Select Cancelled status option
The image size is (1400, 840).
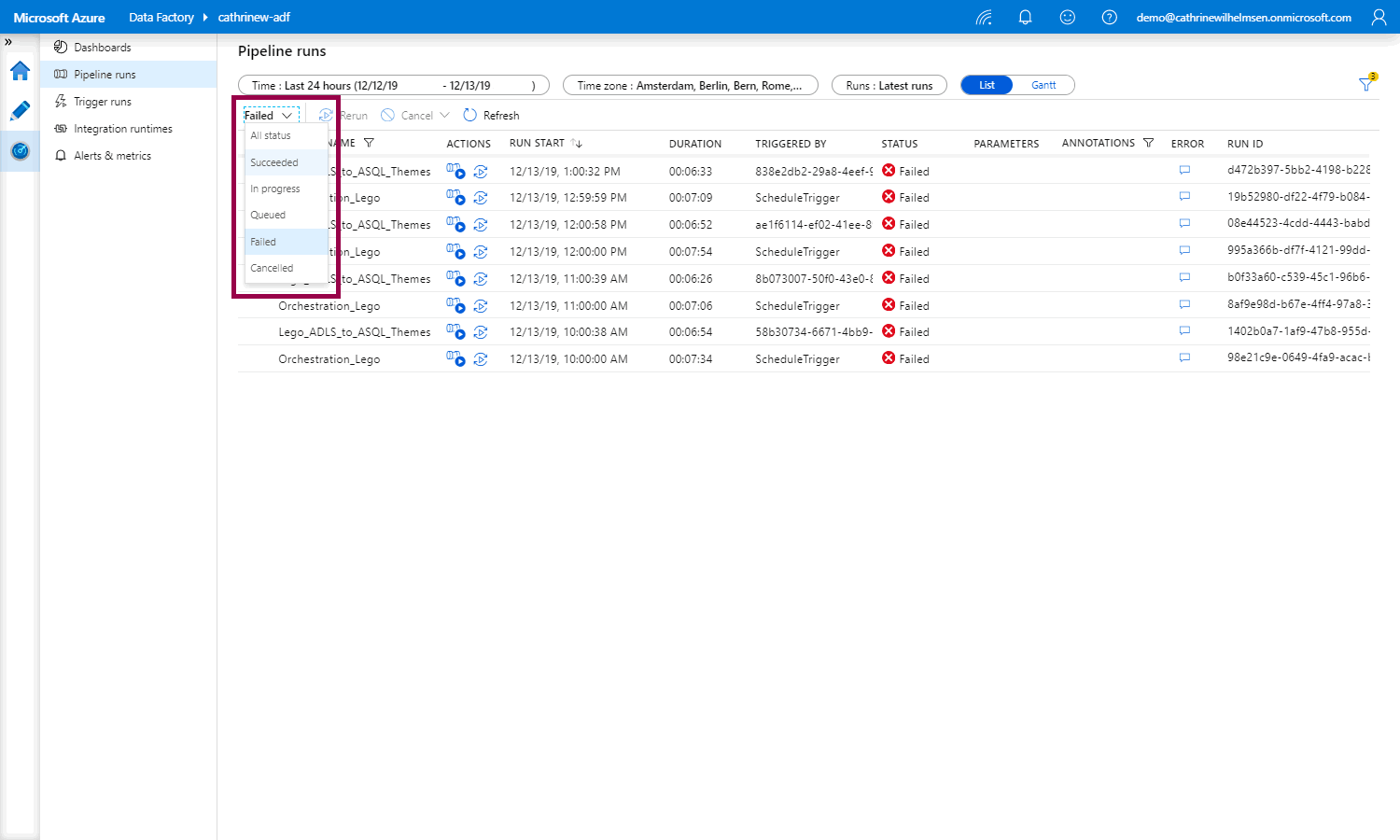(x=272, y=268)
